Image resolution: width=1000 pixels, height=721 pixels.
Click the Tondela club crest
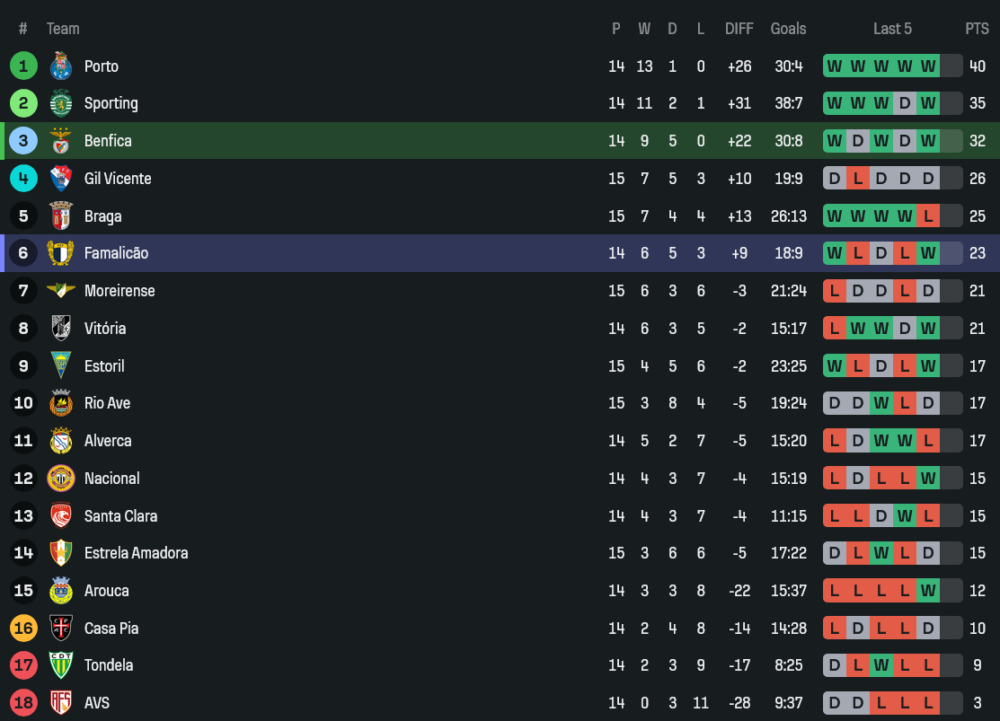[61, 665]
